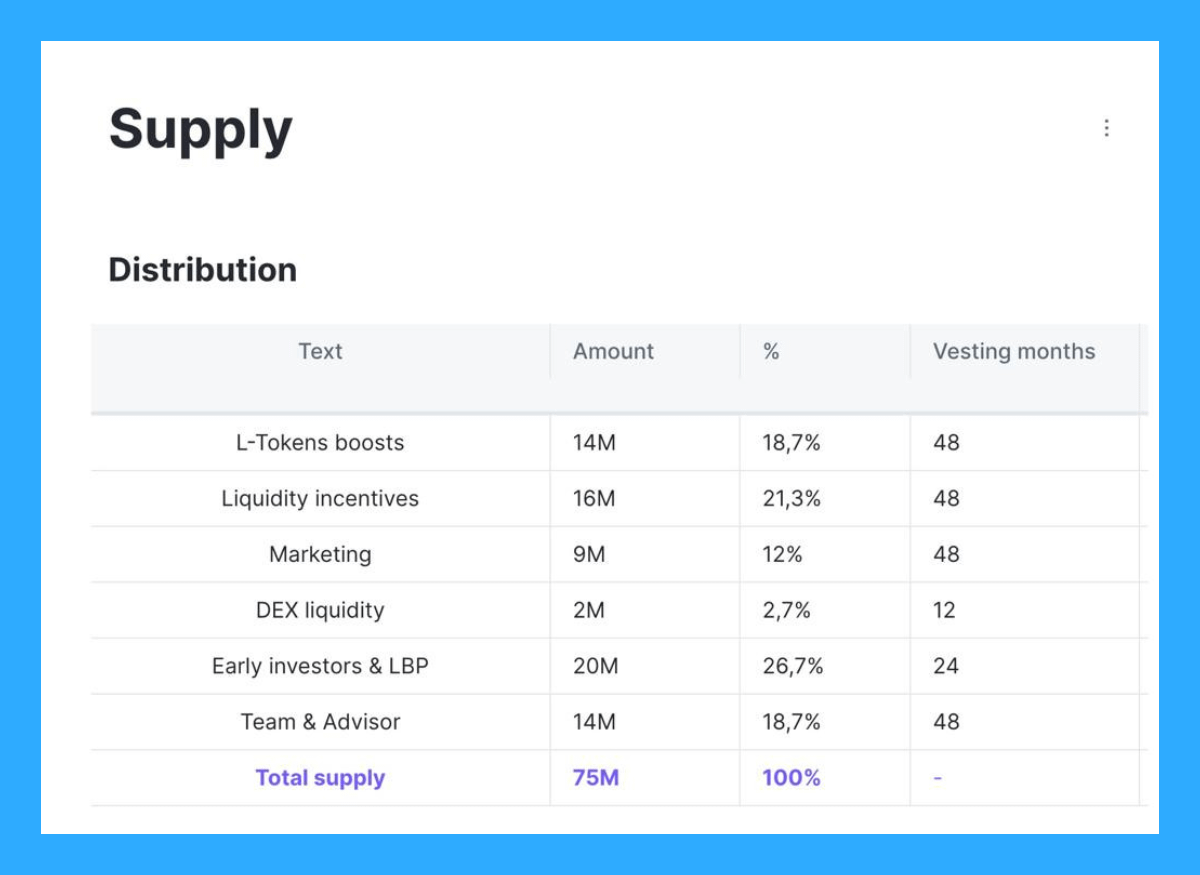Click the Team & Advisor cell

(x=320, y=722)
